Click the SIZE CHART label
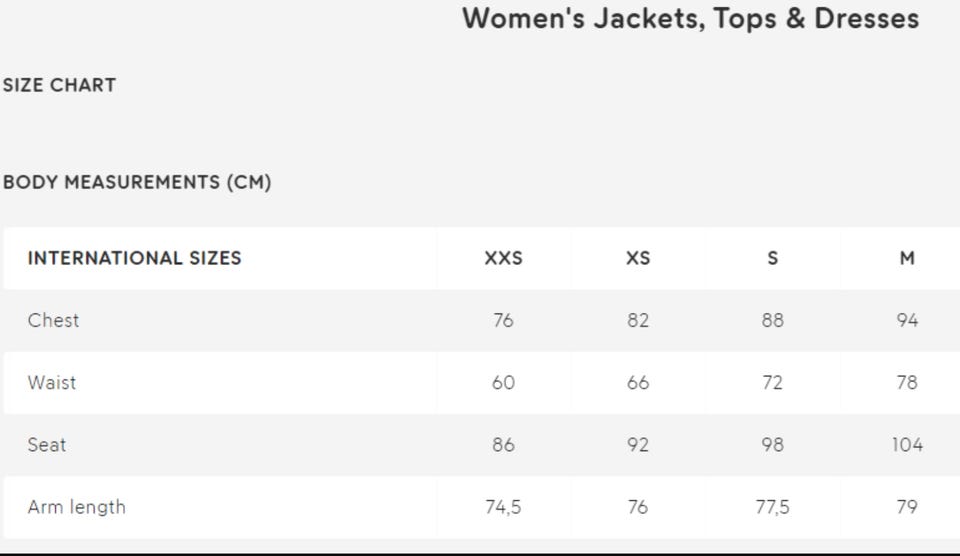Image resolution: width=960 pixels, height=556 pixels. pyautogui.click(x=59, y=85)
